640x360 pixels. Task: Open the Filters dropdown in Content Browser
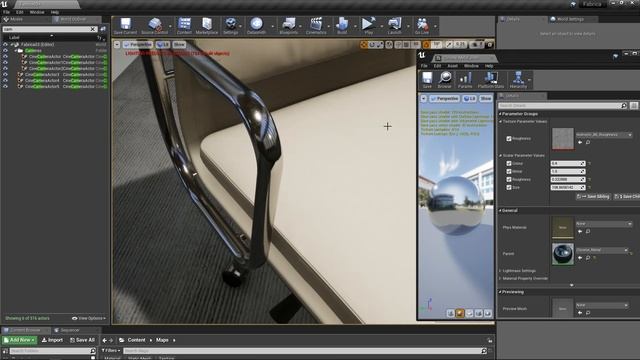[111, 351]
